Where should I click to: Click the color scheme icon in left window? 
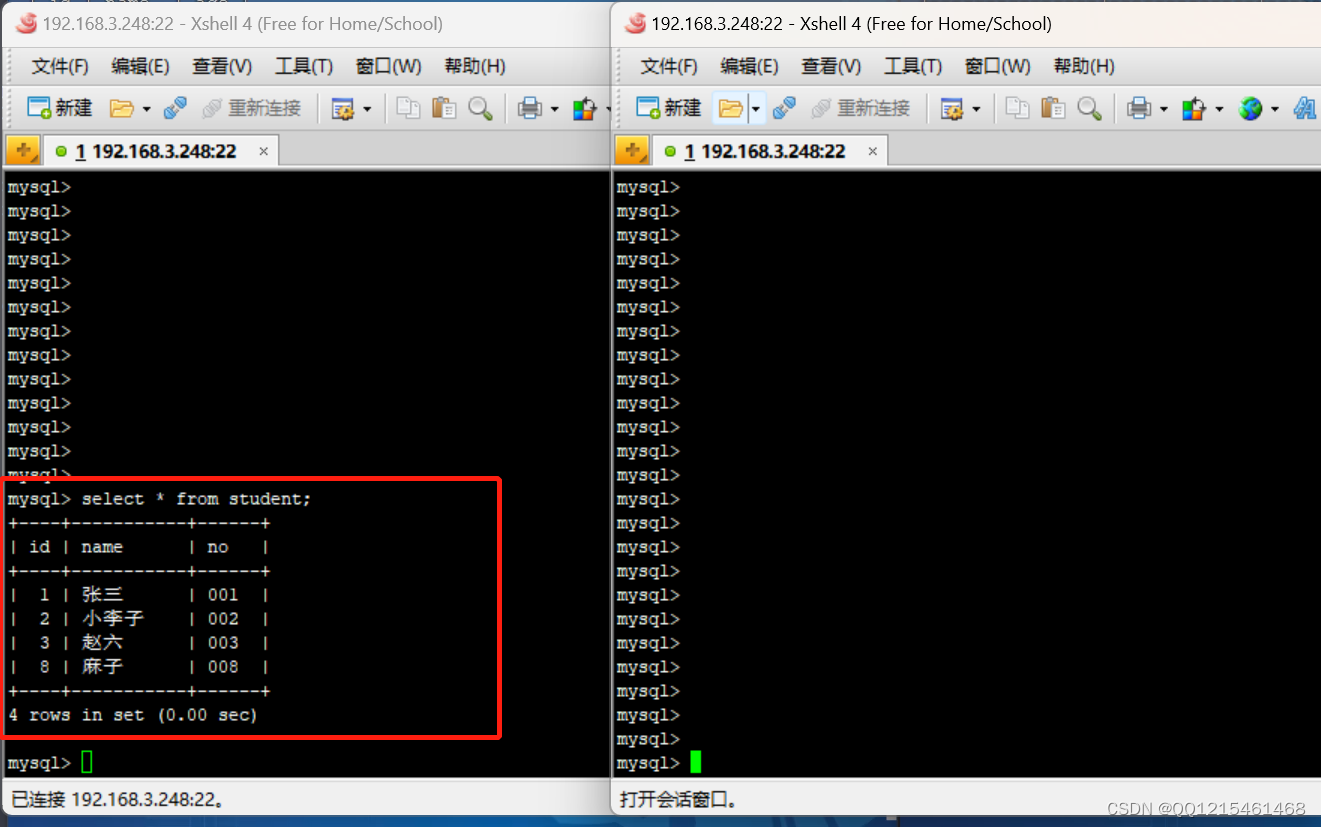pos(585,108)
